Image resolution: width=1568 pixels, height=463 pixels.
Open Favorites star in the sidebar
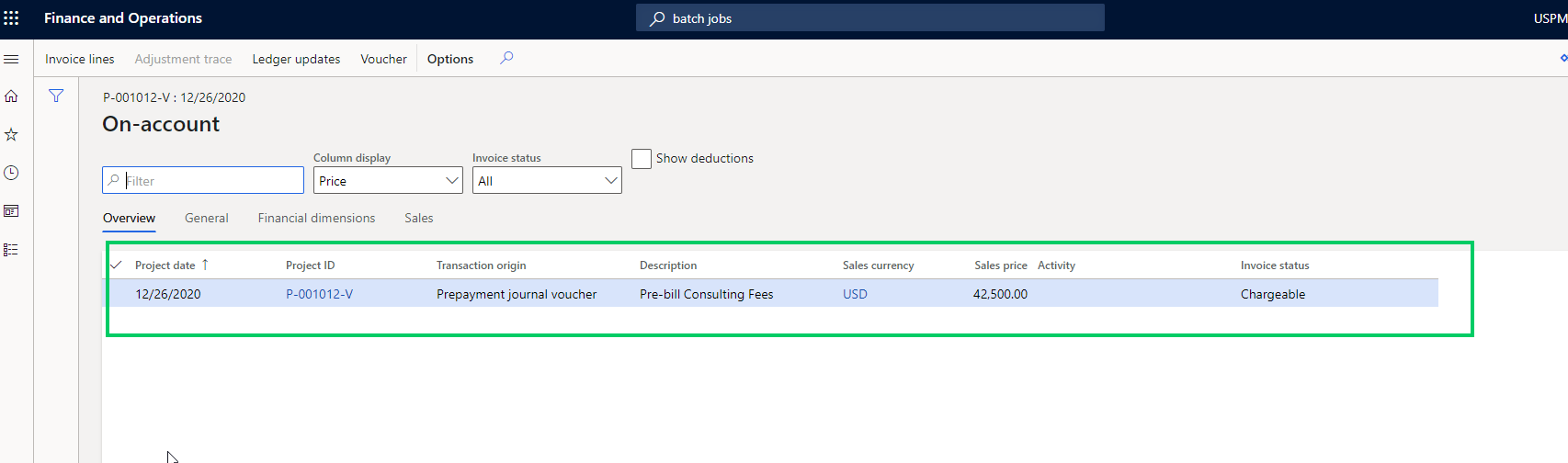click(x=12, y=135)
